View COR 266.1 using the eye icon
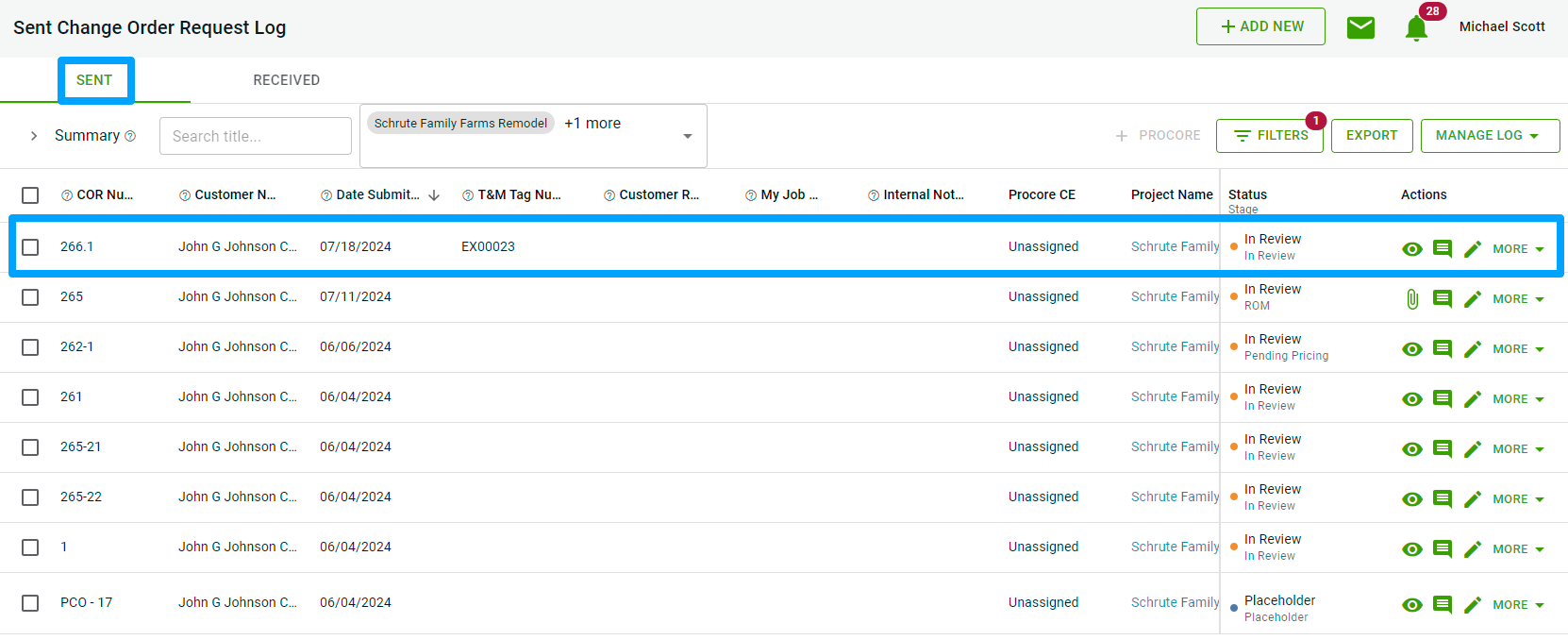 [x=1411, y=249]
